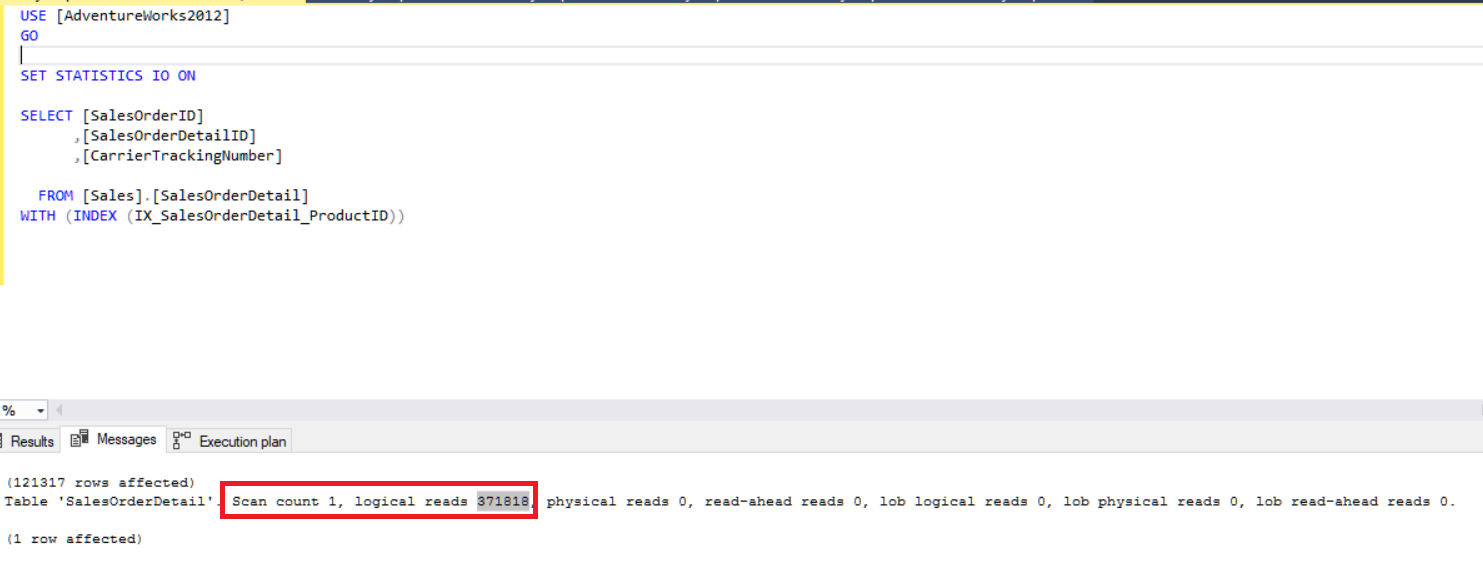Click the [CarrierTrackingNumber] column line
This screenshot has height=571, width=1483.
178,156
